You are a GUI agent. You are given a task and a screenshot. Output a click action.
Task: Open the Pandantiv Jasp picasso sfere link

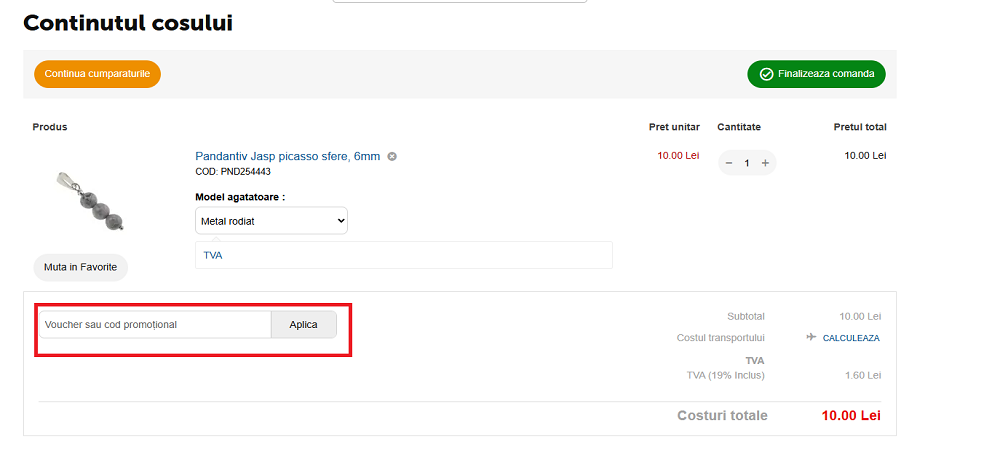pyautogui.click(x=287, y=156)
